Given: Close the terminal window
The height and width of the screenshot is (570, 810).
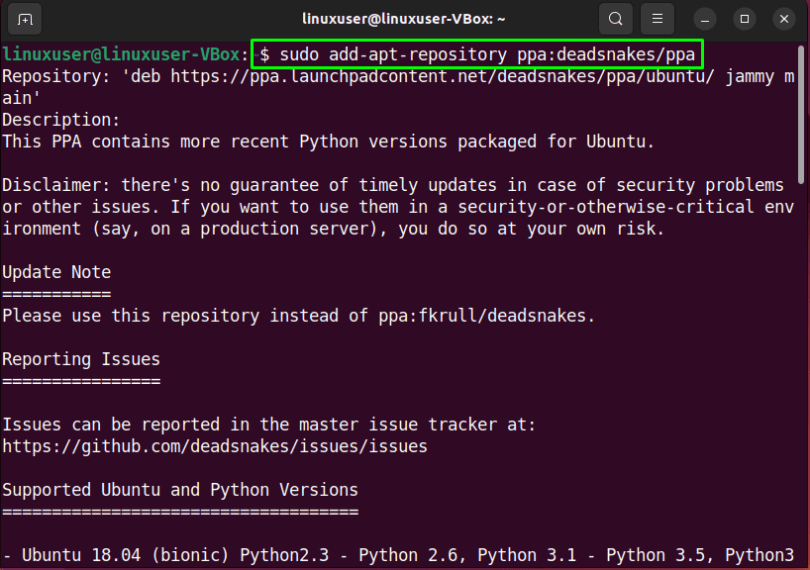Looking at the screenshot, I should tap(782, 19).
